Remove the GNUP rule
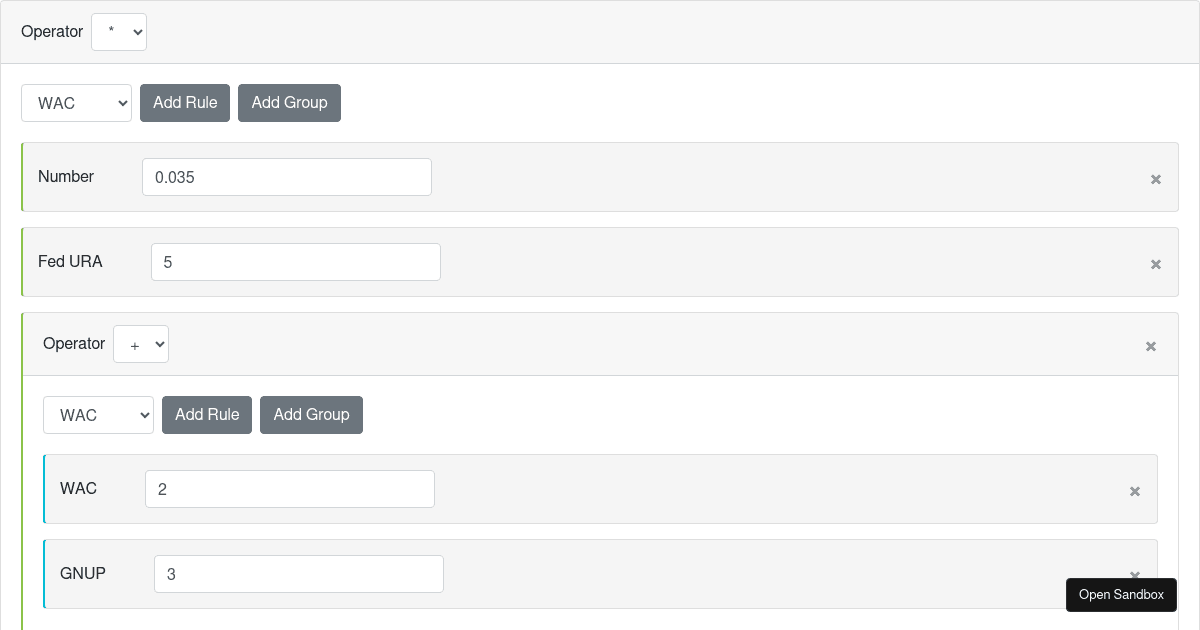Viewport: 1200px width, 630px height. click(1135, 576)
